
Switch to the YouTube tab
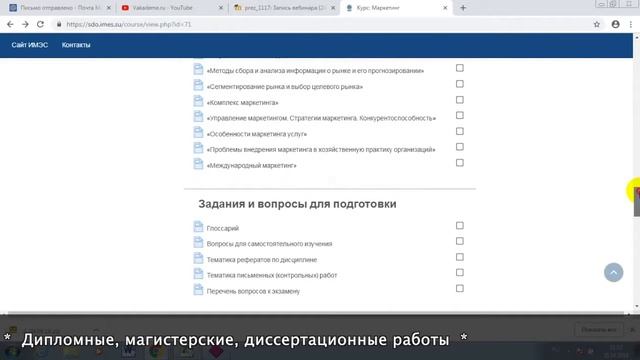(x=171, y=8)
